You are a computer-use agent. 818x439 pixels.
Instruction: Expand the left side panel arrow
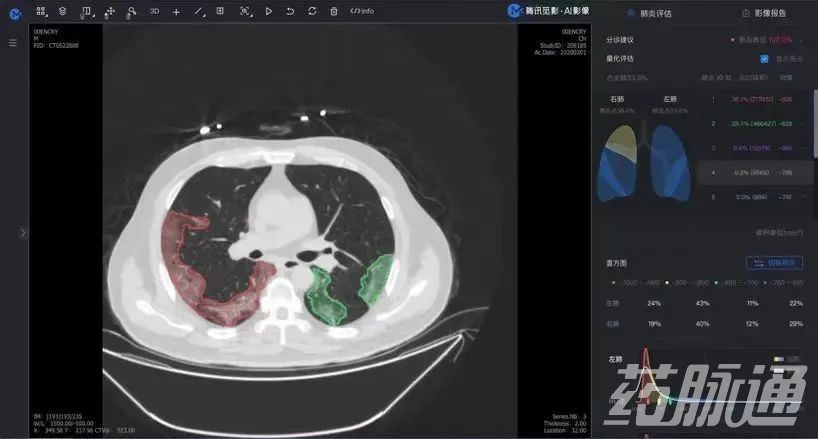click(x=22, y=232)
